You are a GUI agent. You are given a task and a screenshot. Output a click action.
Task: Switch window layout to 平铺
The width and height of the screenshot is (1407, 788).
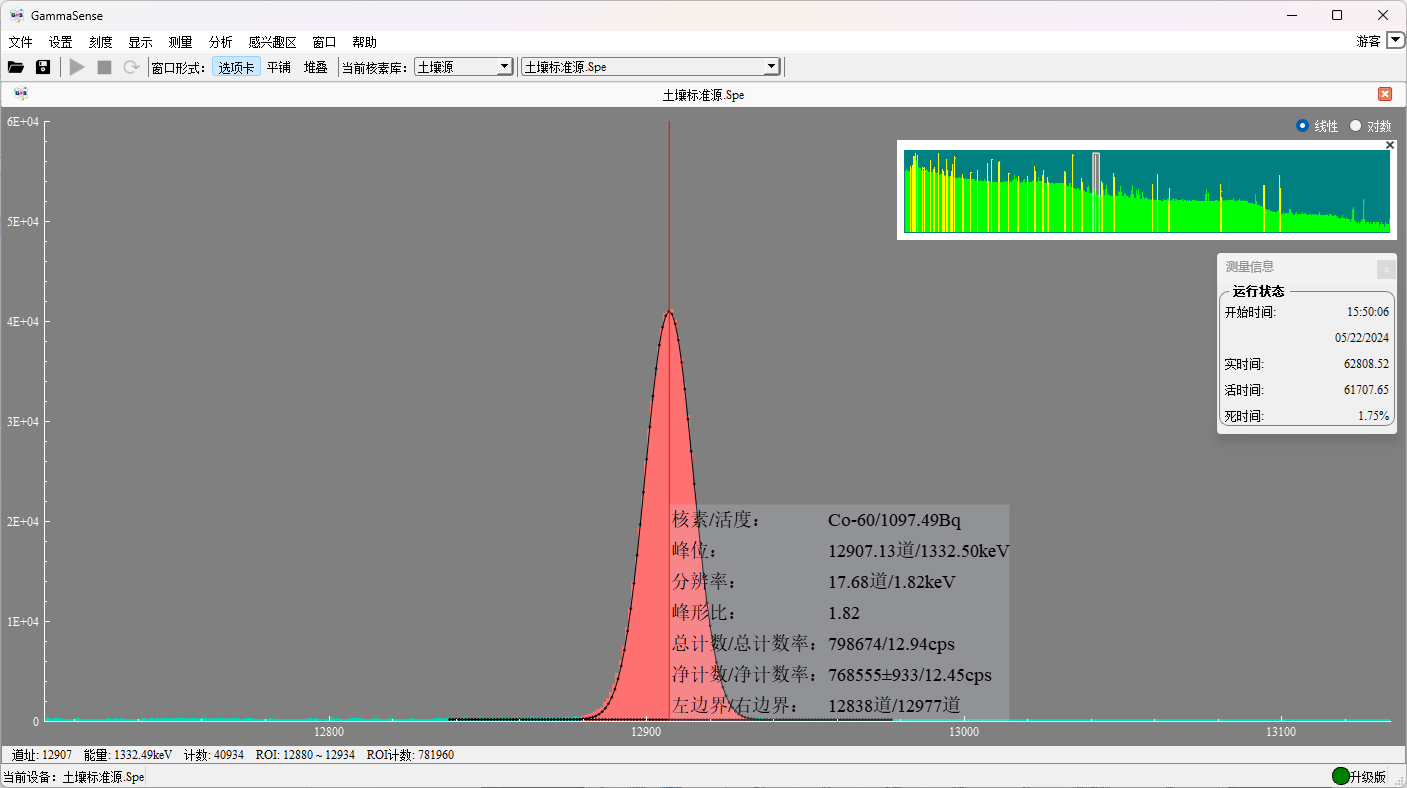click(x=279, y=67)
